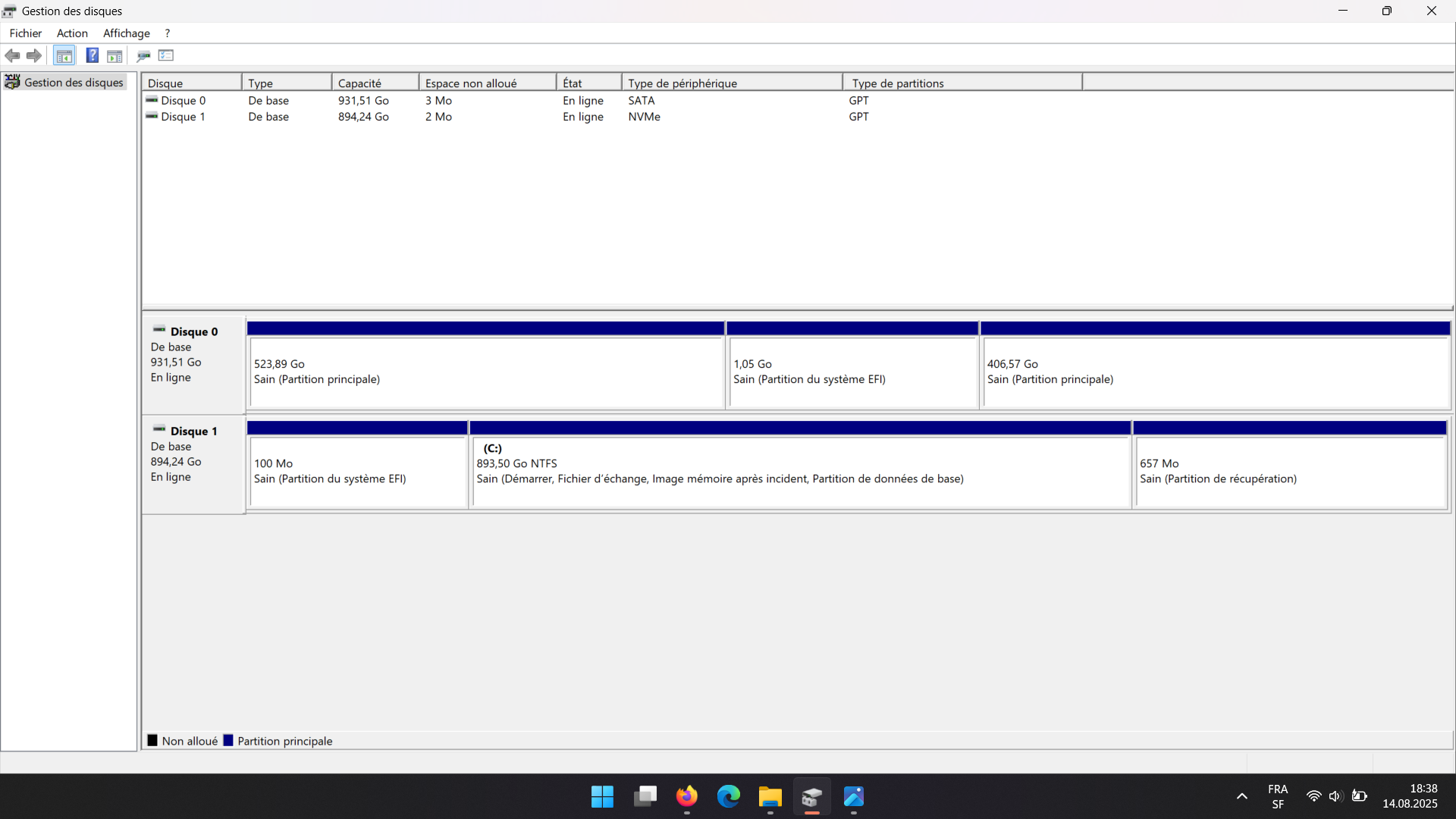
Task: Click the Disque 0 label in graphical view
Action: point(194,331)
